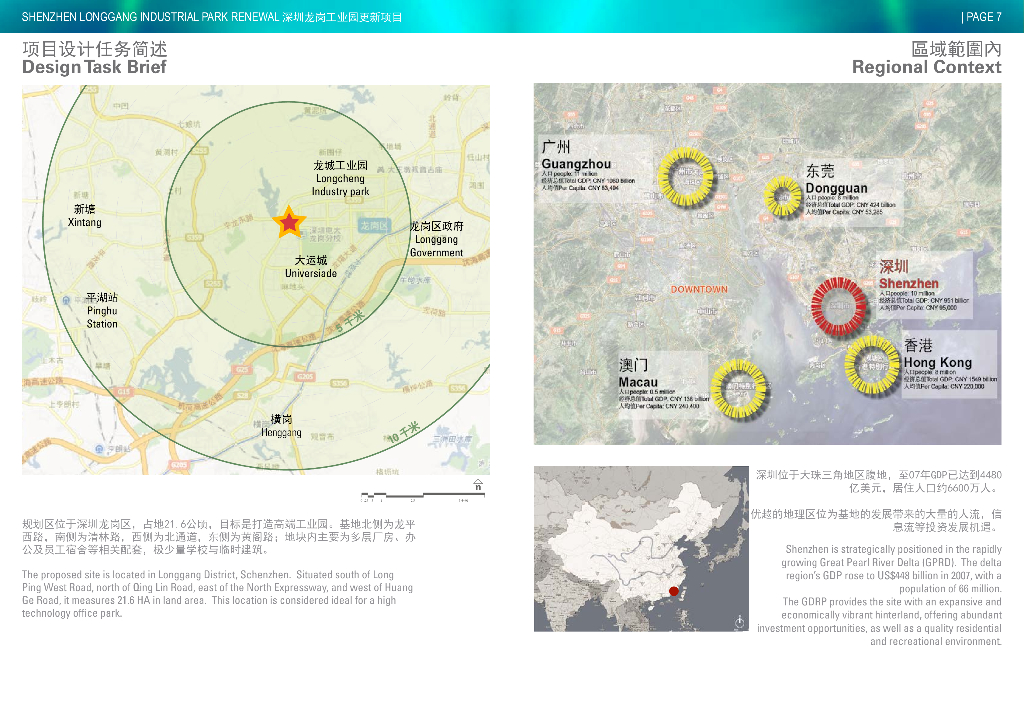
Task: Click the Shenzhen Longgang Industrial Park Renewal title
Action: (x=212, y=17)
